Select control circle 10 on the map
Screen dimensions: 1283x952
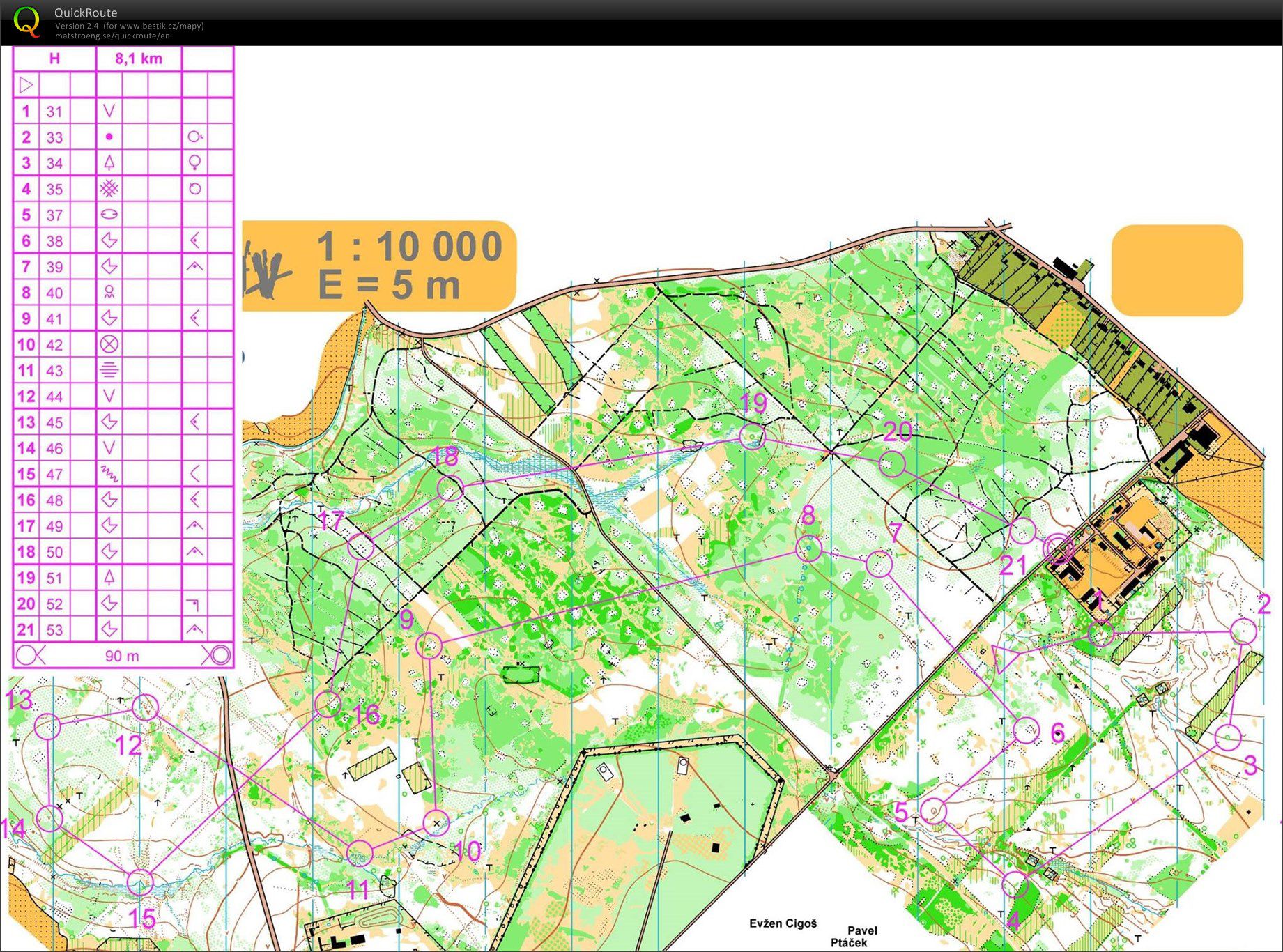436,823
